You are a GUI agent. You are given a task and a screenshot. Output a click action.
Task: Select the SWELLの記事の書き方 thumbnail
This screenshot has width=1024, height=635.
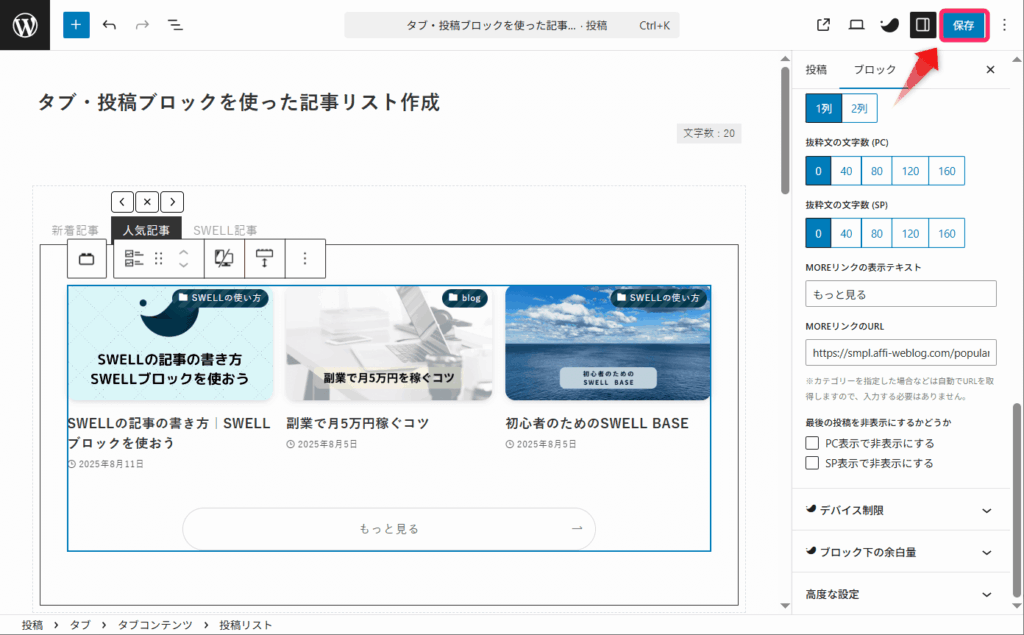pyautogui.click(x=170, y=343)
